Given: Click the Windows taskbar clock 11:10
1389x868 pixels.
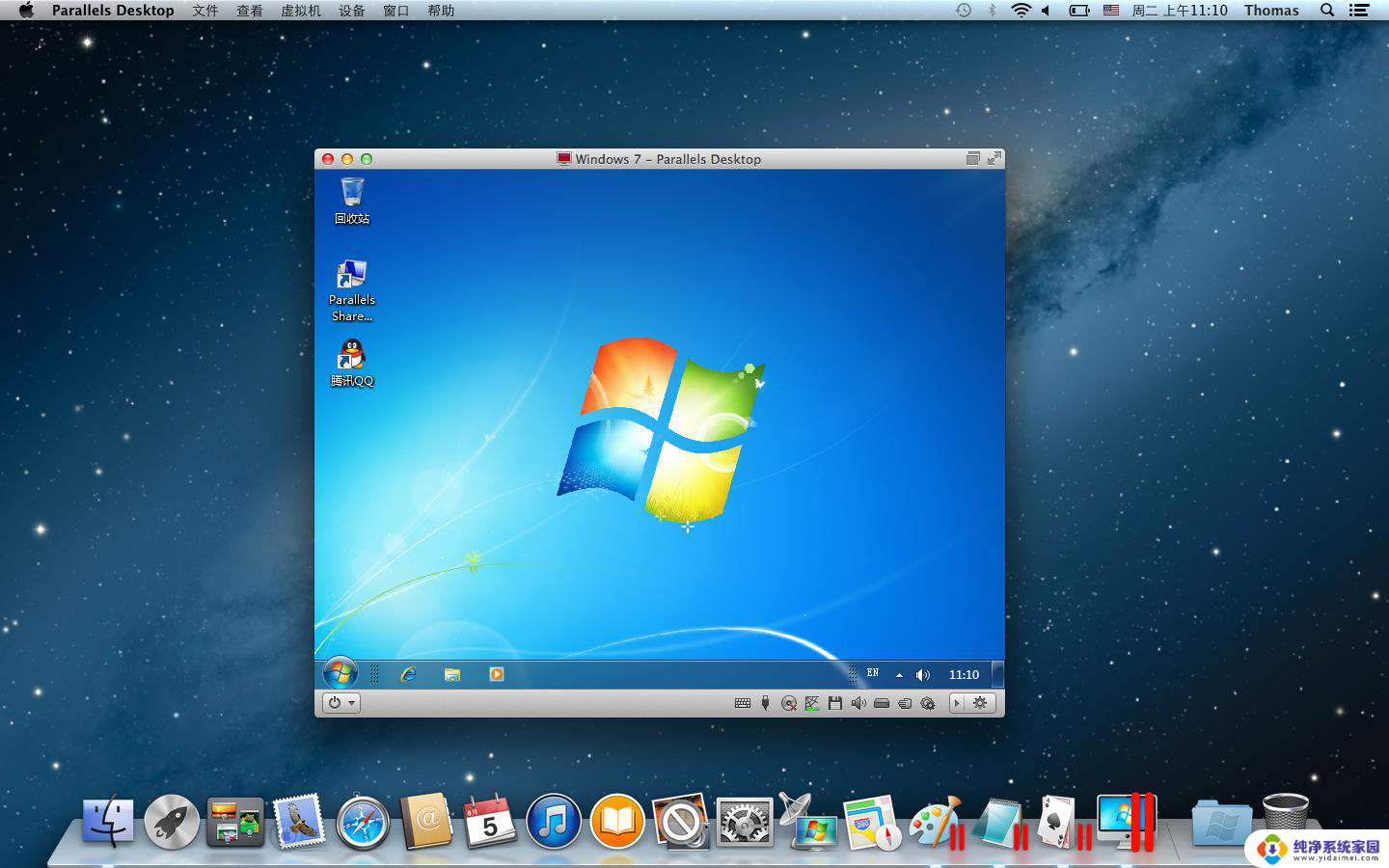Looking at the screenshot, I should tap(964, 675).
